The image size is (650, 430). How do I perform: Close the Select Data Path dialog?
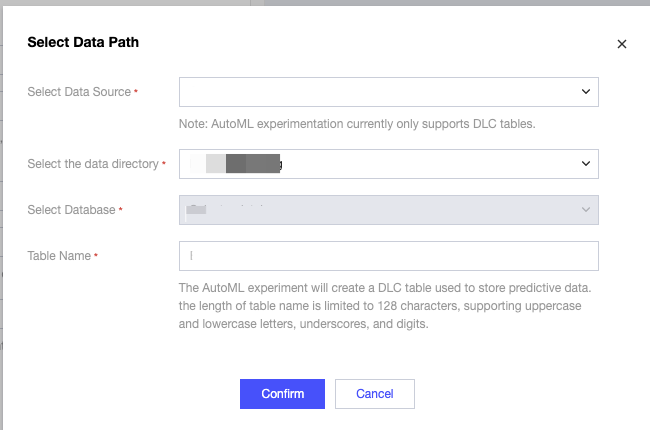point(621,44)
